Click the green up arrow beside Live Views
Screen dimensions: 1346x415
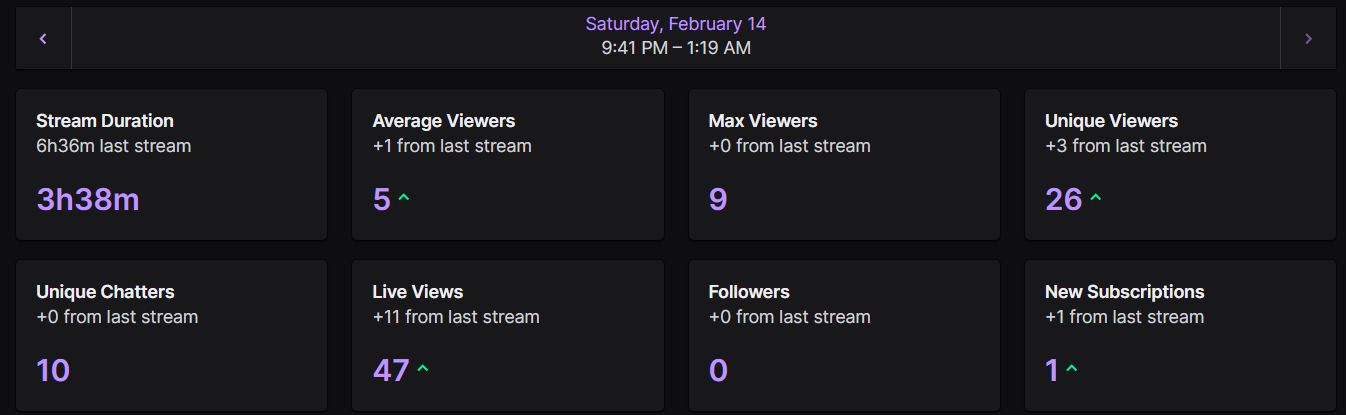tap(423, 369)
